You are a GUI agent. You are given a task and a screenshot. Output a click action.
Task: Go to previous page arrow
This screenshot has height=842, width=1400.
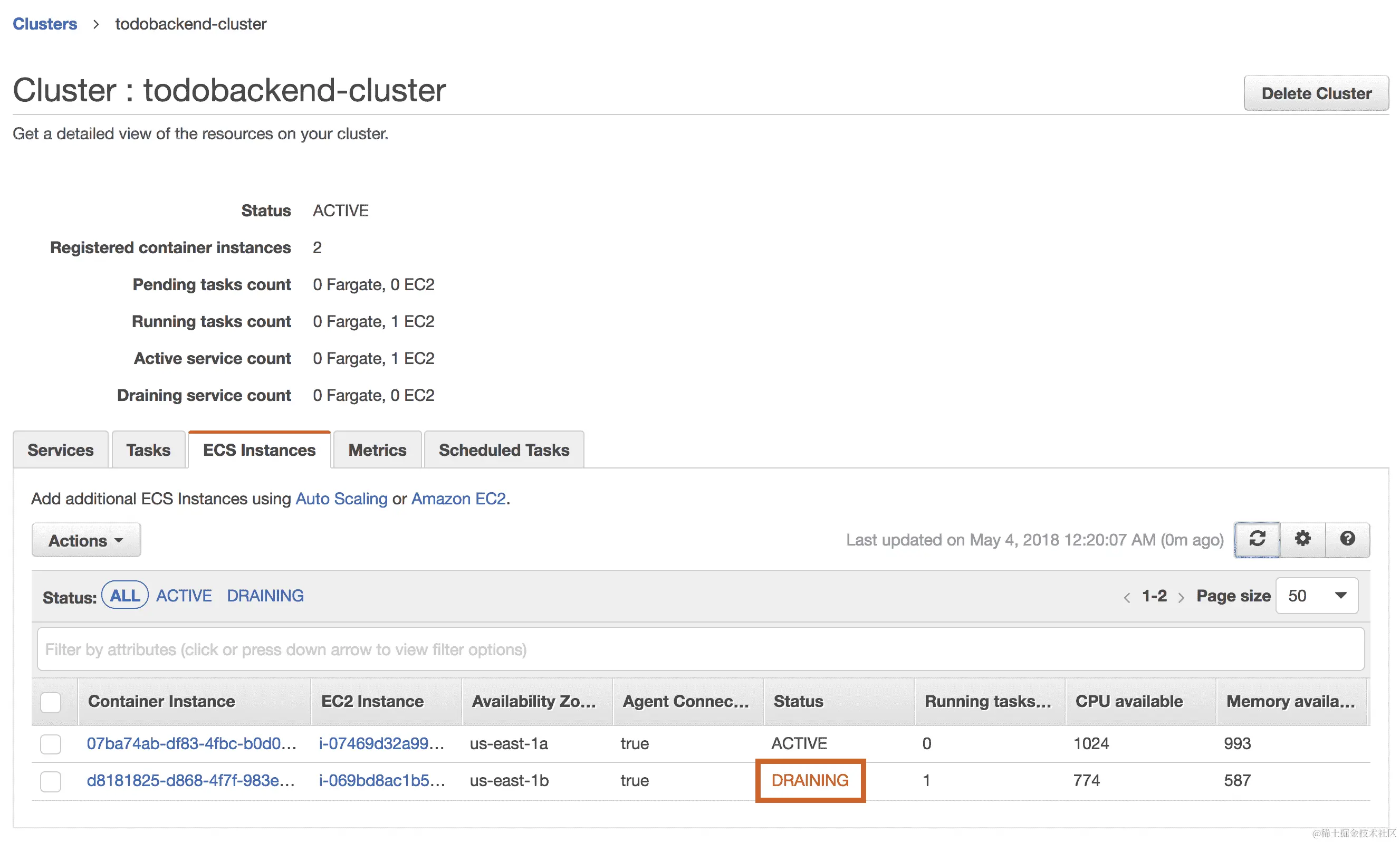1127,597
